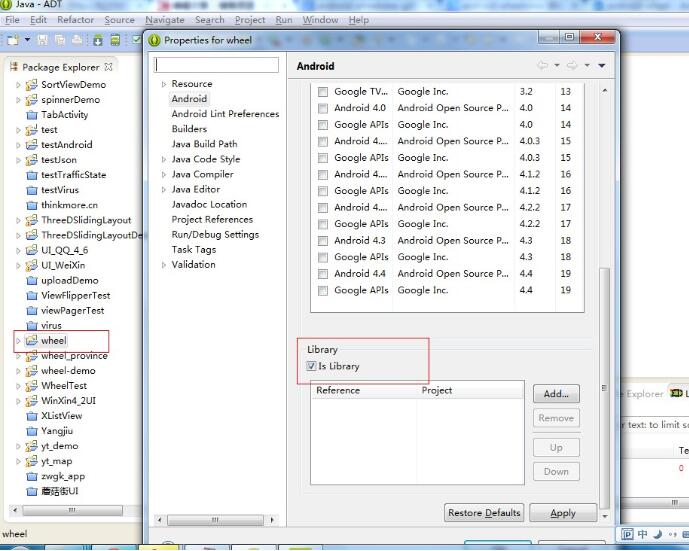Expand the Java Code Style node
Screen dimensions: 689x551
pyautogui.click(x=164, y=160)
